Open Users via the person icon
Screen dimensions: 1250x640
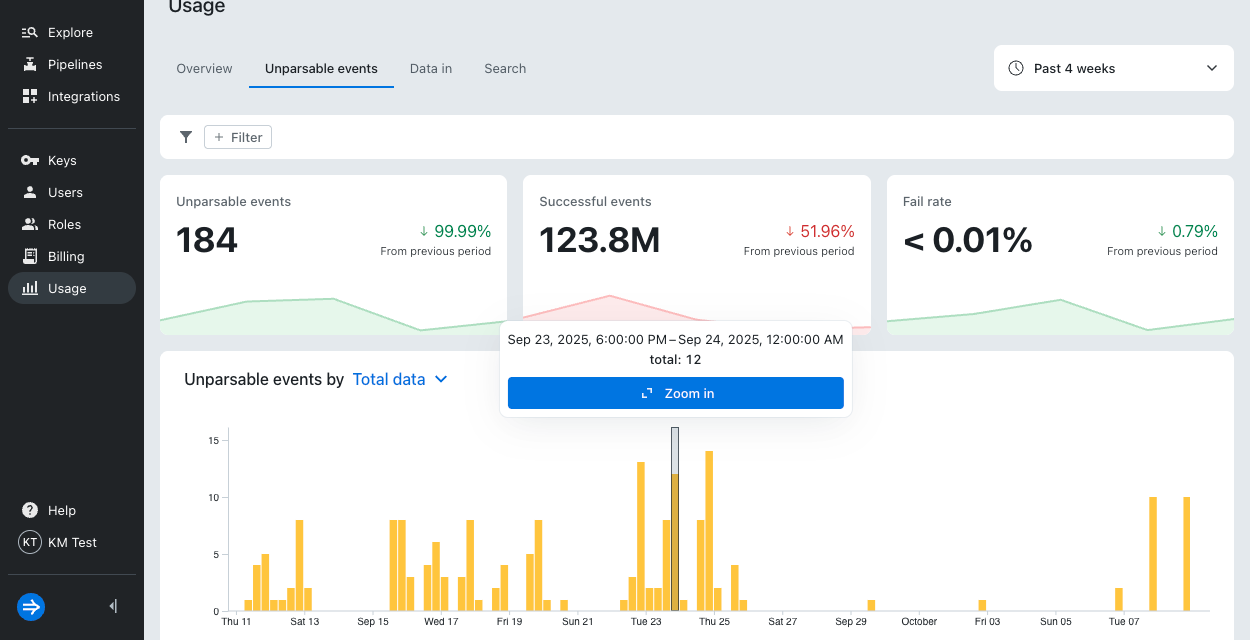(30, 193)
